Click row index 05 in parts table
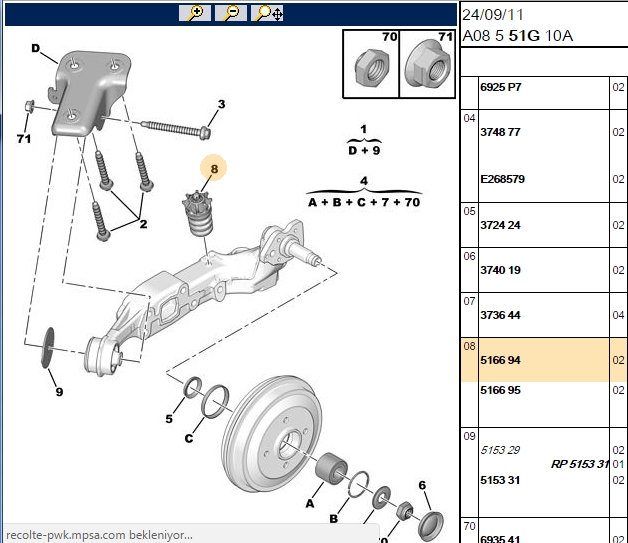This screenshot has height=543, width=628. click(x=469, y=211)
